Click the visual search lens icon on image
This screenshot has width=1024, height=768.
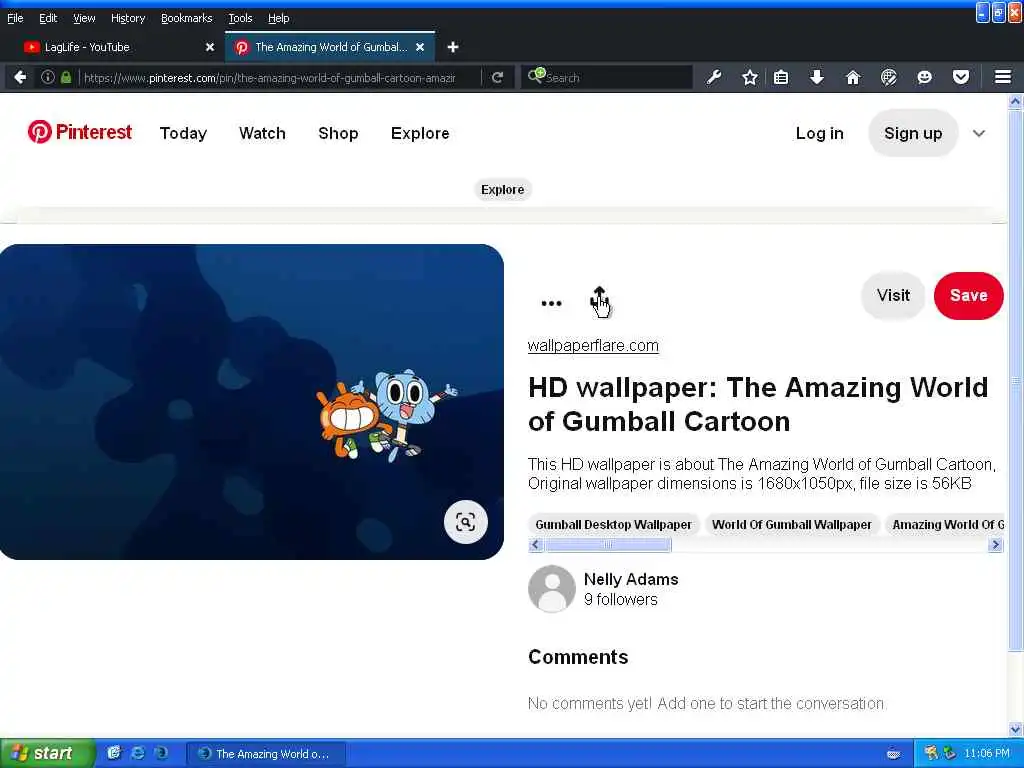pyautogui.click(x=466, y=522)
